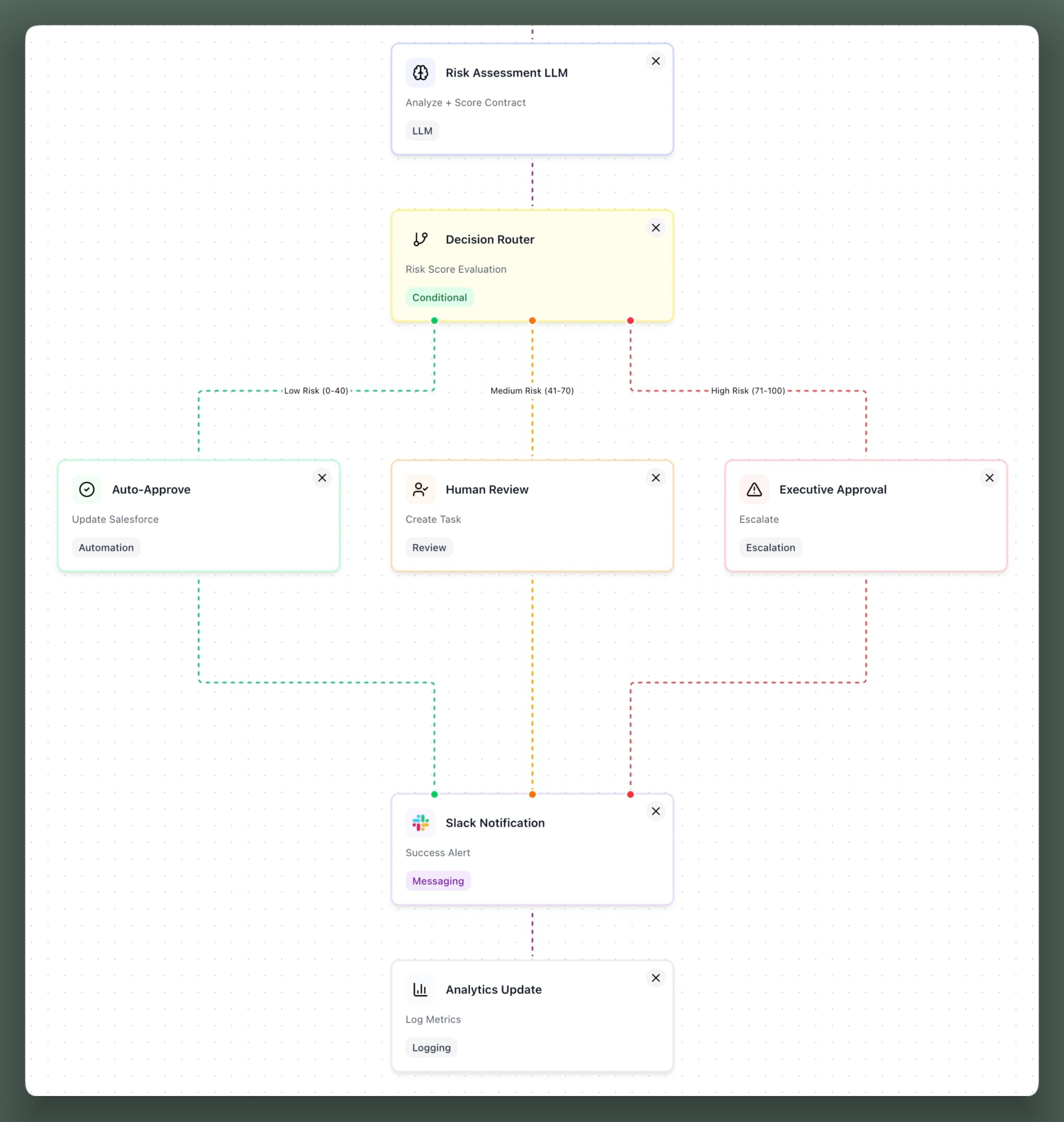Click the checkmark circle icon on Auto-Approve
Image resolution: width=1064 pixels, height=1122 pixels.
point(87,489)
